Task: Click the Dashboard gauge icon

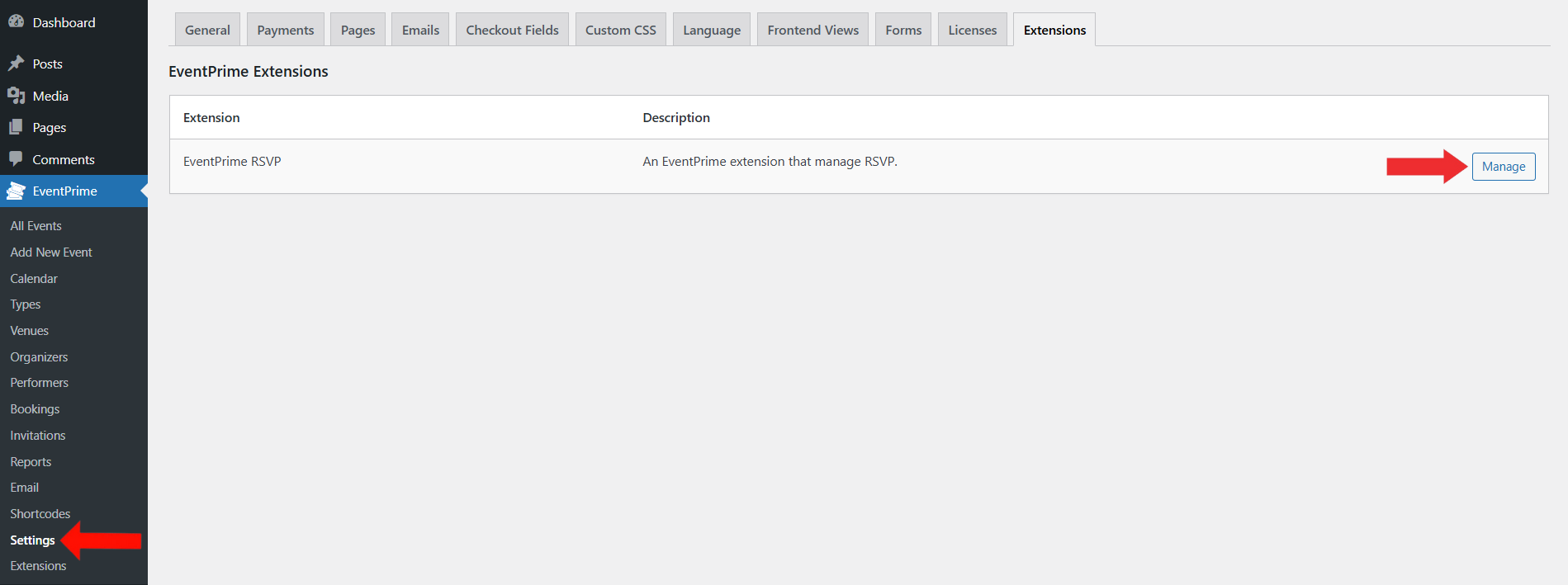Action: [16, 22]
